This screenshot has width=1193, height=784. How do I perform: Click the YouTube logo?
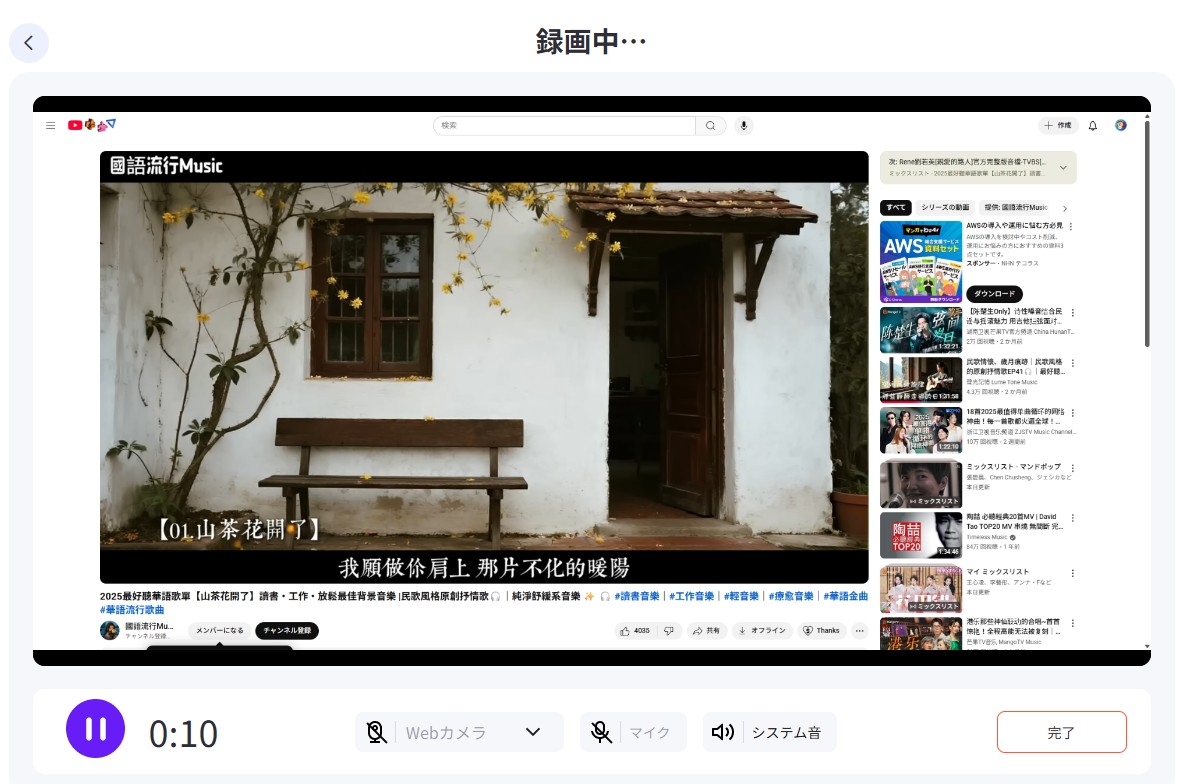click(91, 125)
